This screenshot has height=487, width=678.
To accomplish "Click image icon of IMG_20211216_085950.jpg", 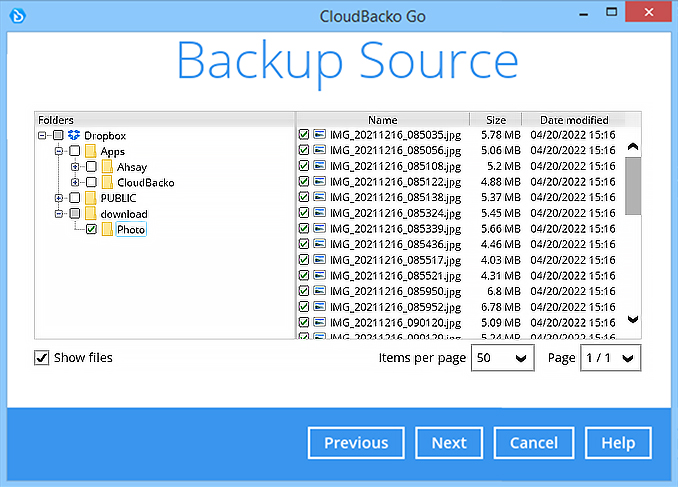I will pyautogui.click(x=320, y=291).
